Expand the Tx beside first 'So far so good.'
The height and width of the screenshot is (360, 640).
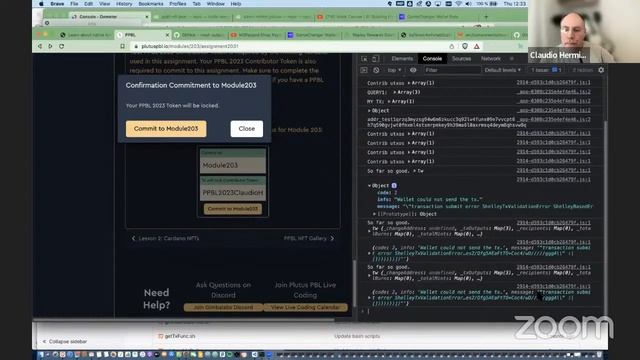(418, 171)
